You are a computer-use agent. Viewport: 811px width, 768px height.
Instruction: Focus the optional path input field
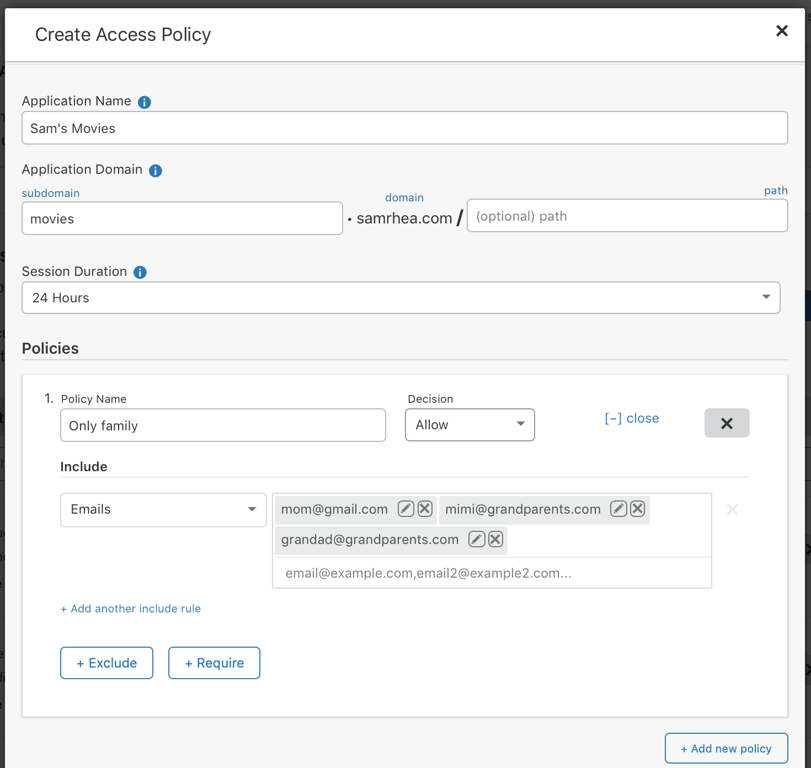[x=627, y=216]
